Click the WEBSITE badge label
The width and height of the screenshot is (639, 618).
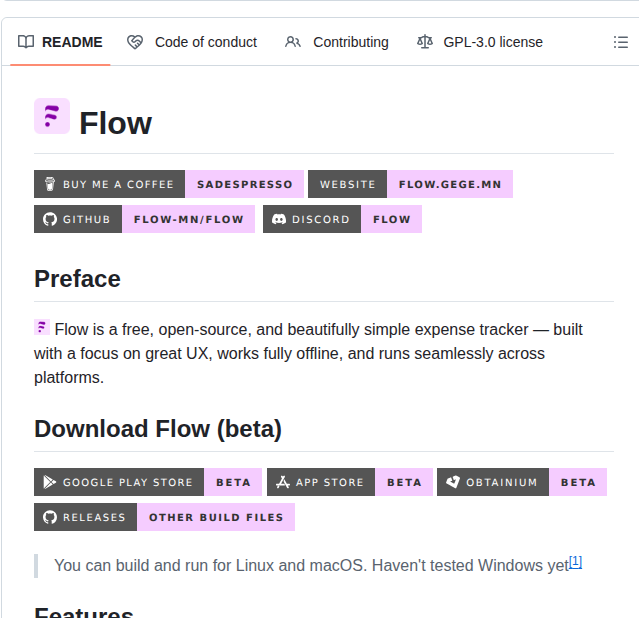[347, 184]
